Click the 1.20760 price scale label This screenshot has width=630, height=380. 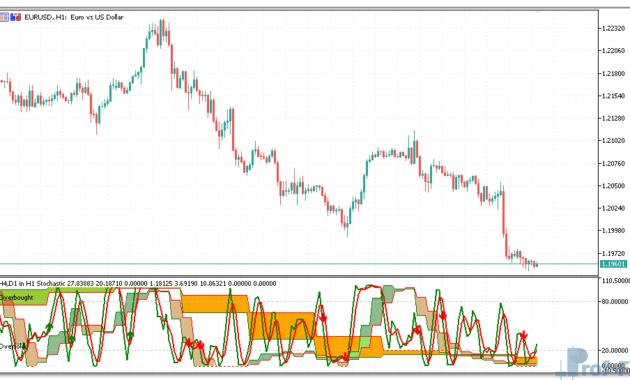[613, 163]
